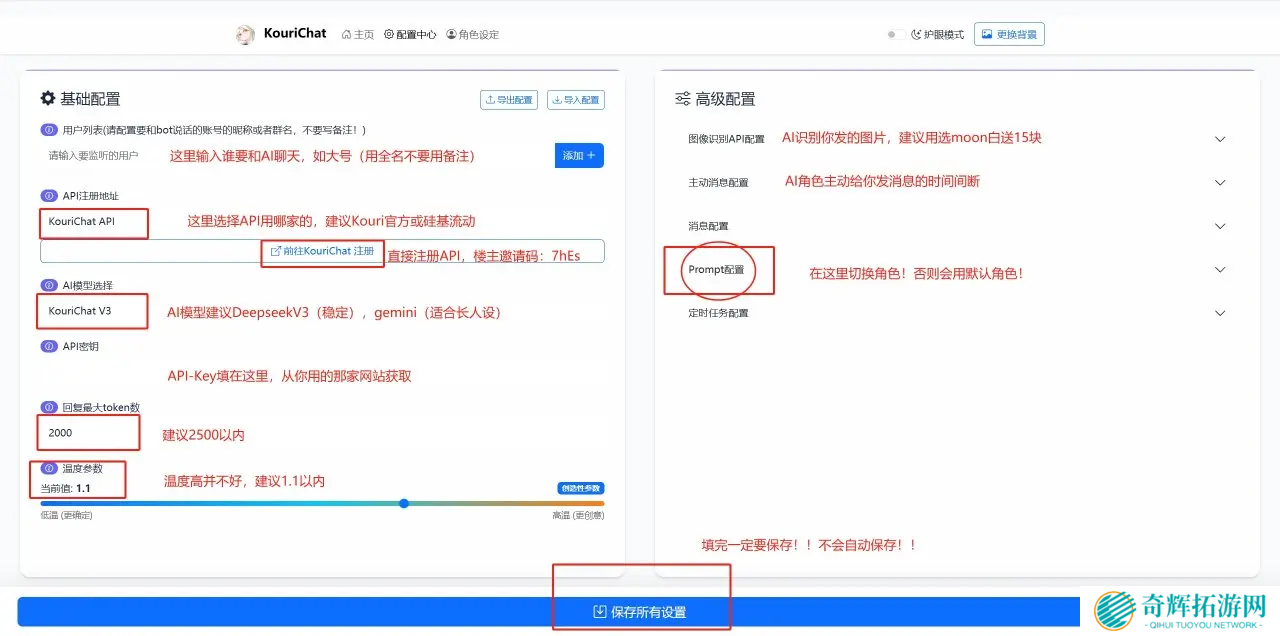The height and width of the screenshot is (636, 1280).
Task: Click the 基础配置 gear icon
Action: (48, 98)
